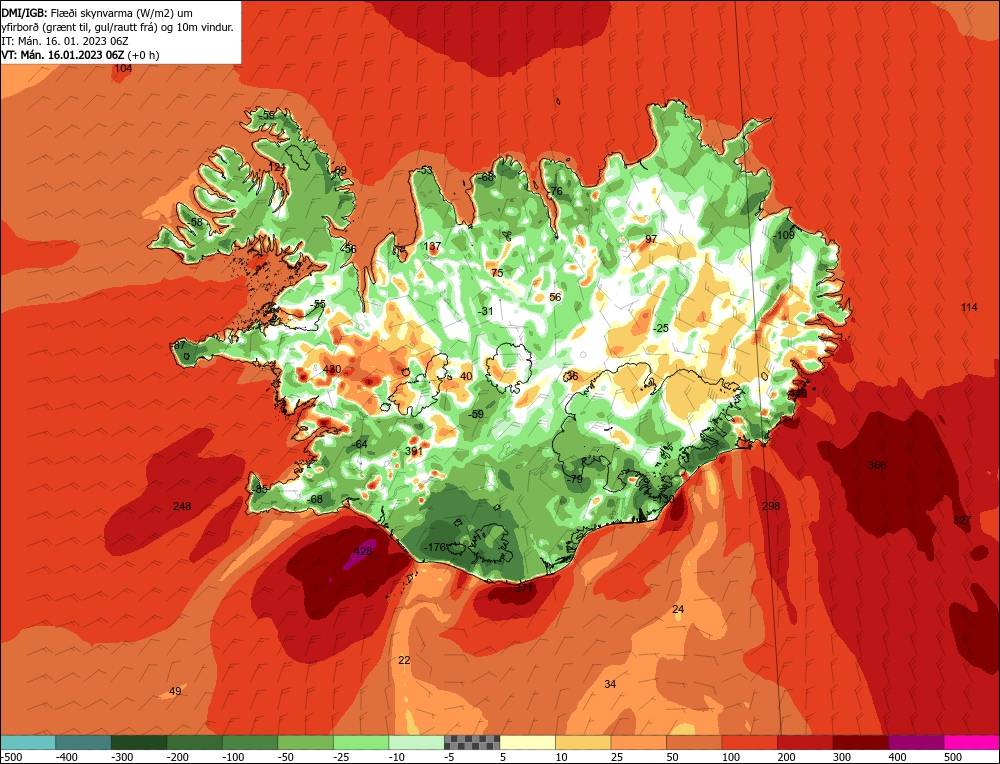The width and height of the screenshot is (1000, 764).
Task: Click the '-500' legend label
Action: (11, 758)
